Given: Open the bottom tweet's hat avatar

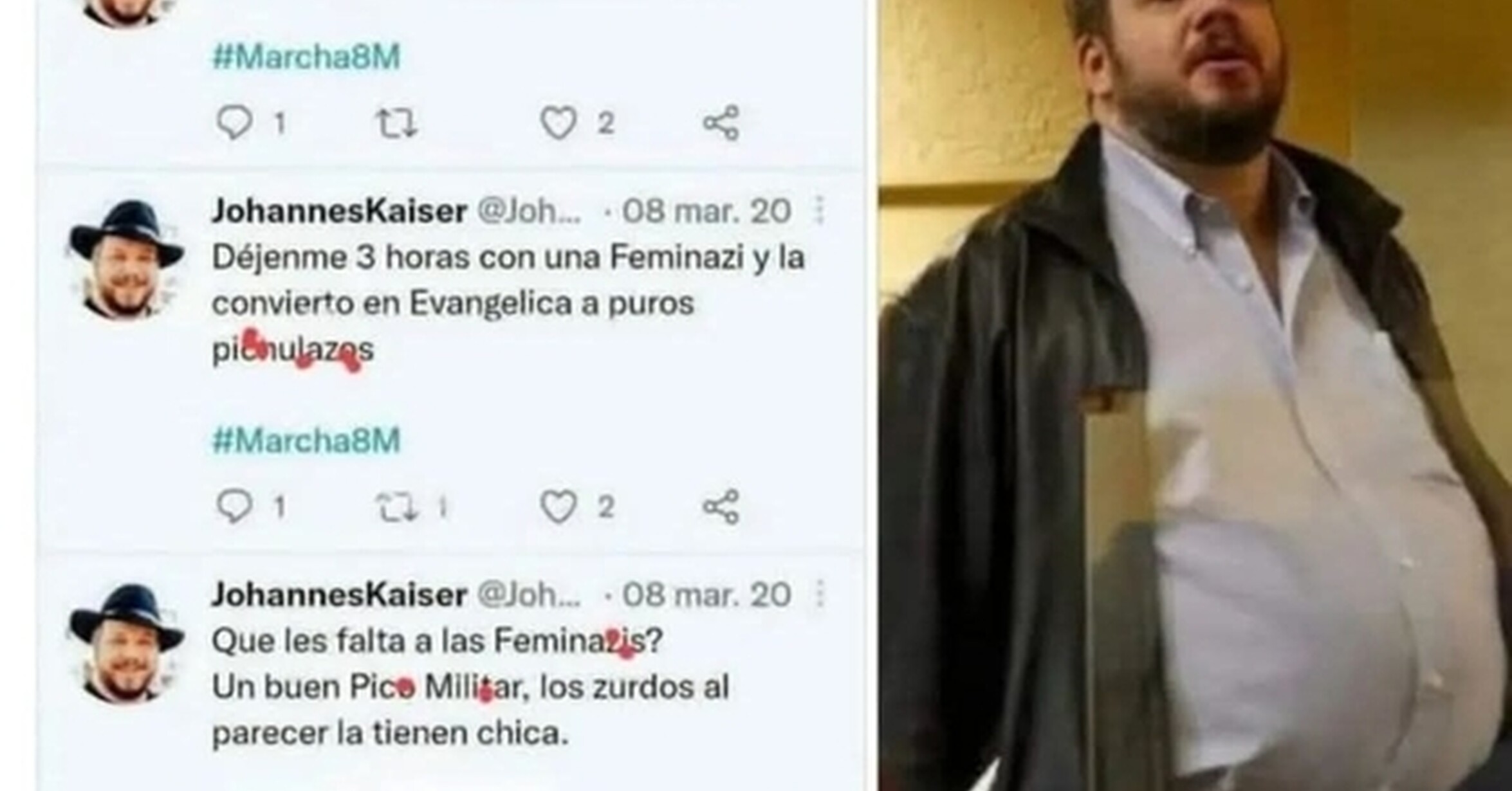Looking at the screenshot, I should click(126, 643).
